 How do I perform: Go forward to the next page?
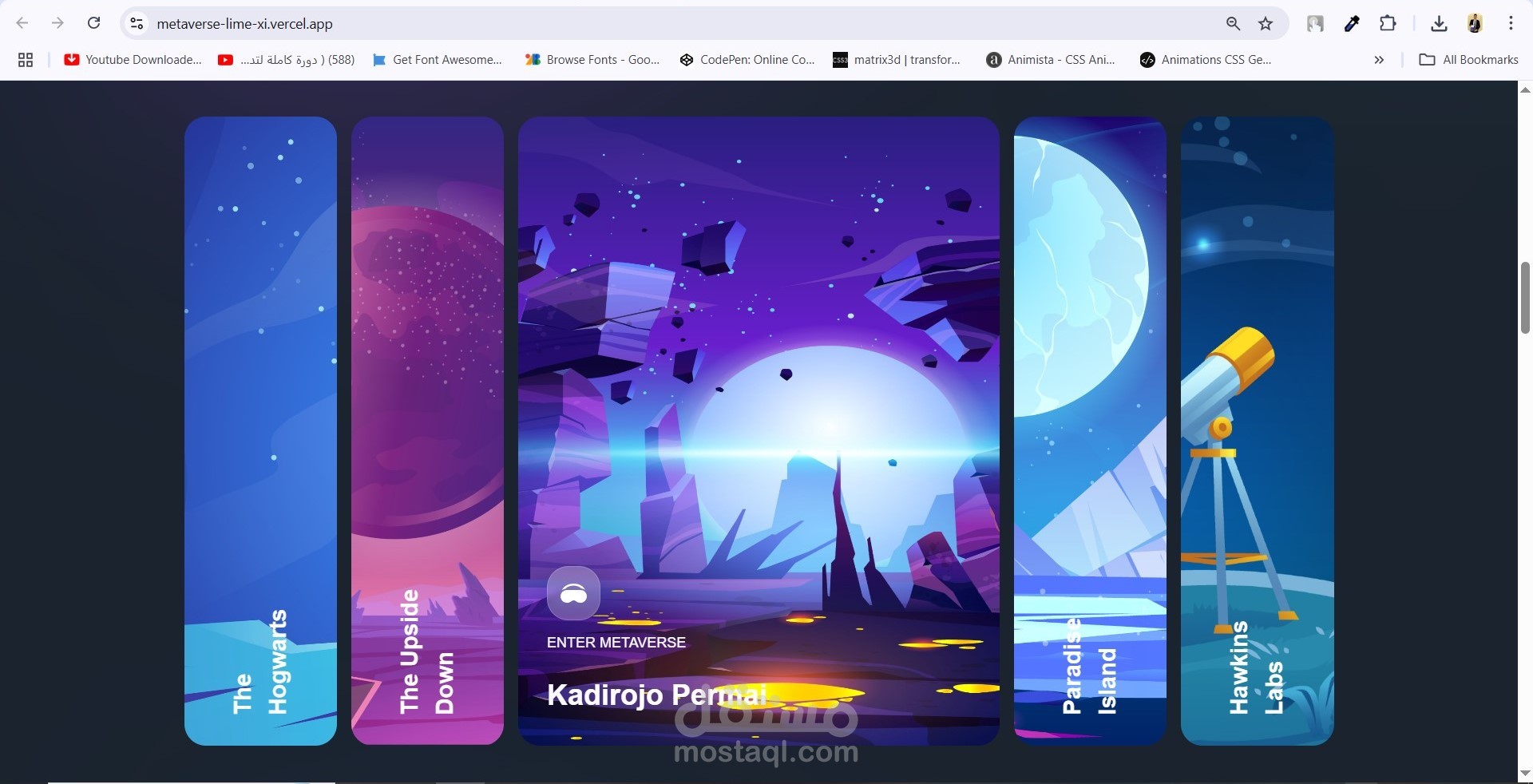pos(57,23)
